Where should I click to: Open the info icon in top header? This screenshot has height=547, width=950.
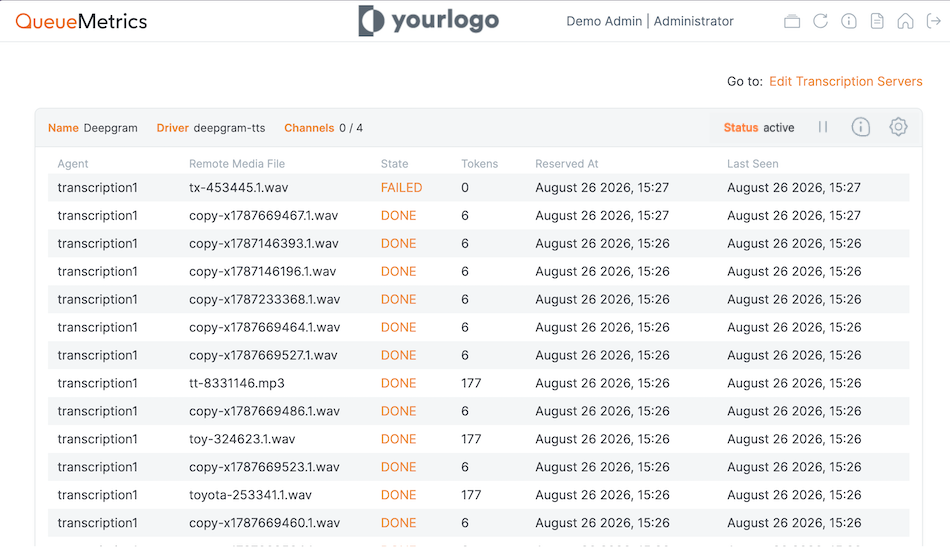849,21
